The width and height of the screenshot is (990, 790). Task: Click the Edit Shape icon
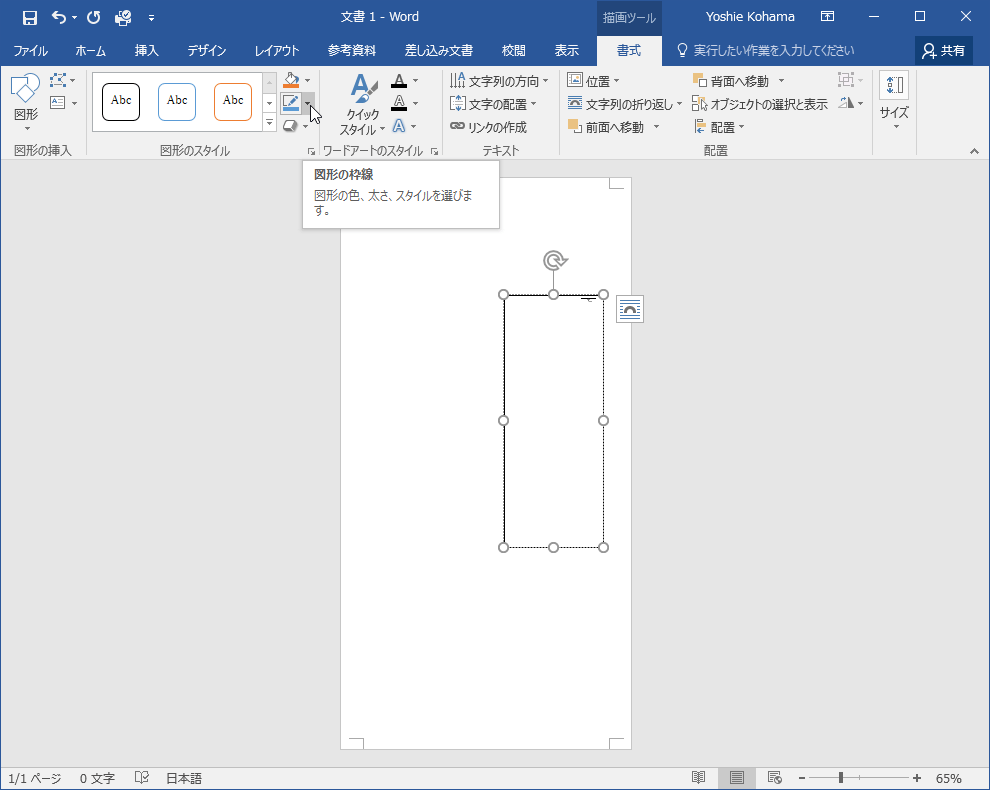coord(58,80)
